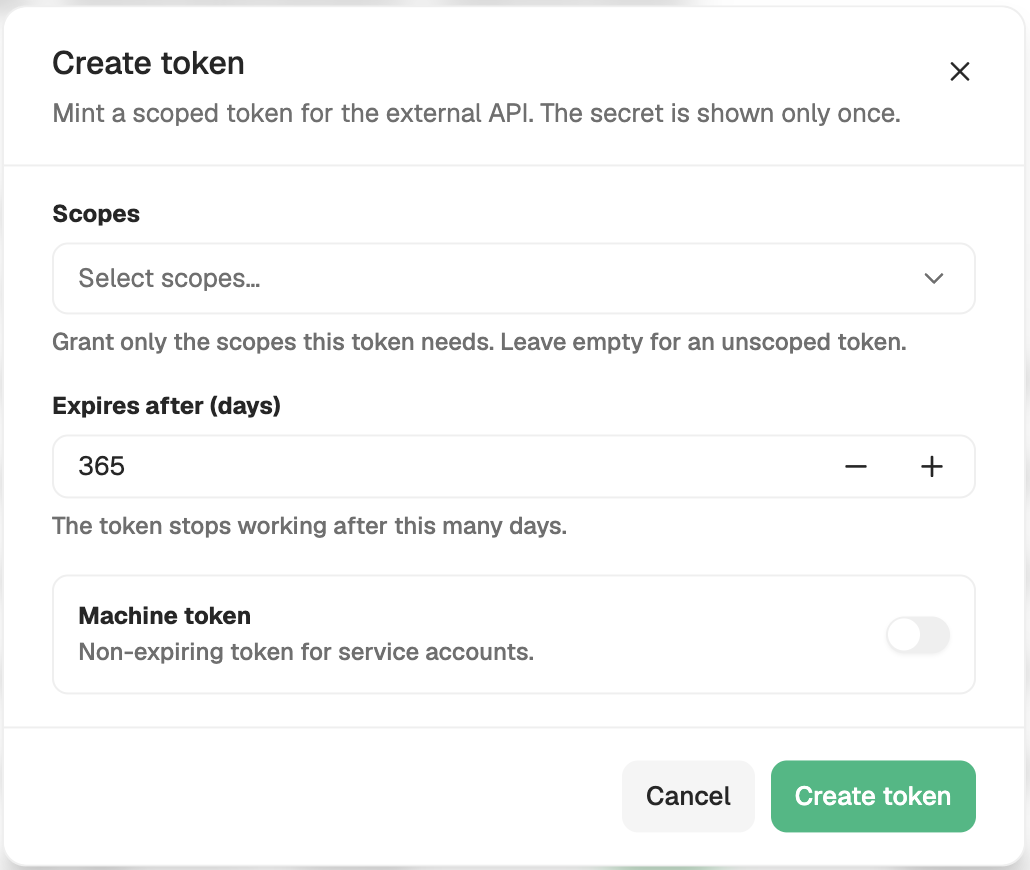Click the Create token dialog title
The image size is (1030, 870).
[148, 64]
